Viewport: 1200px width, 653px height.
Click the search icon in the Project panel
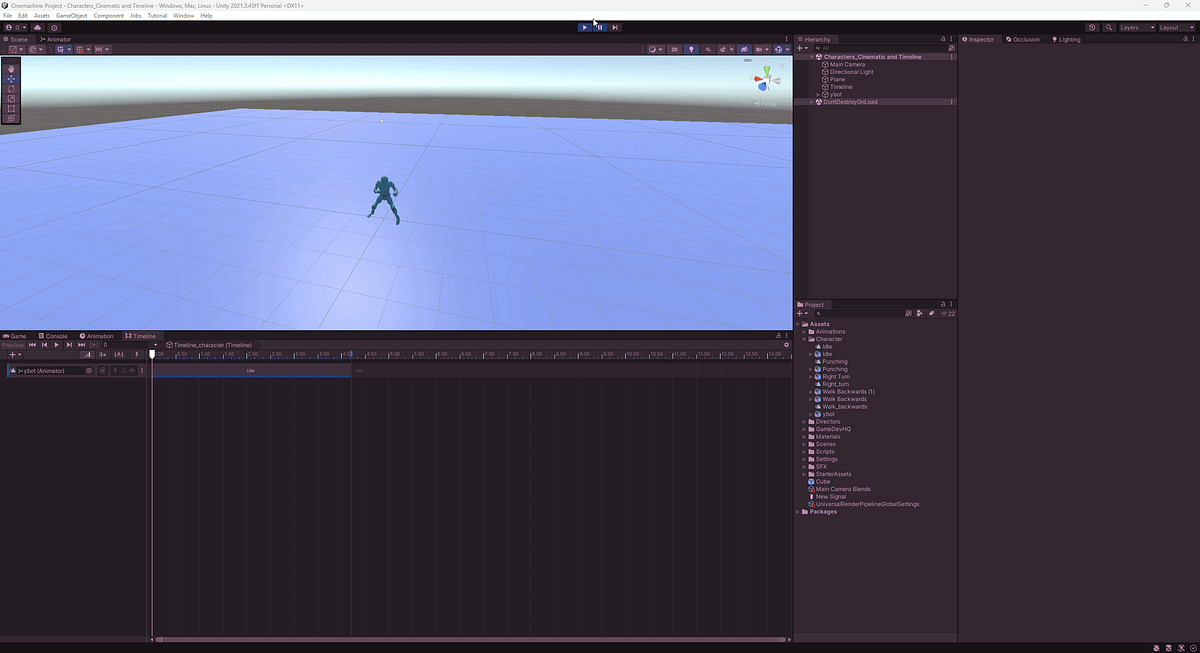(818, 313)
